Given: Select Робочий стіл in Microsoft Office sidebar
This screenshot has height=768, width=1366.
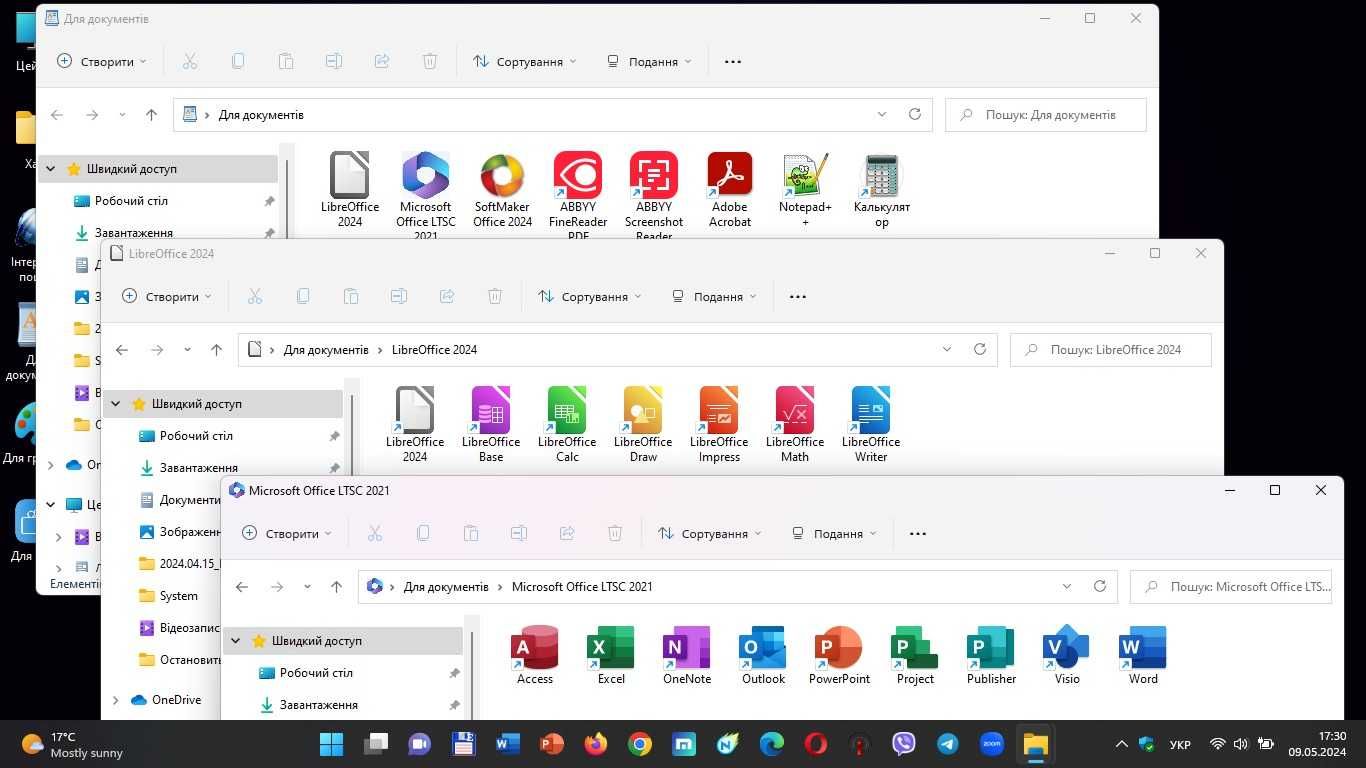Looking at the screenshot, I should pyautogui.click(x=316, y=673).
